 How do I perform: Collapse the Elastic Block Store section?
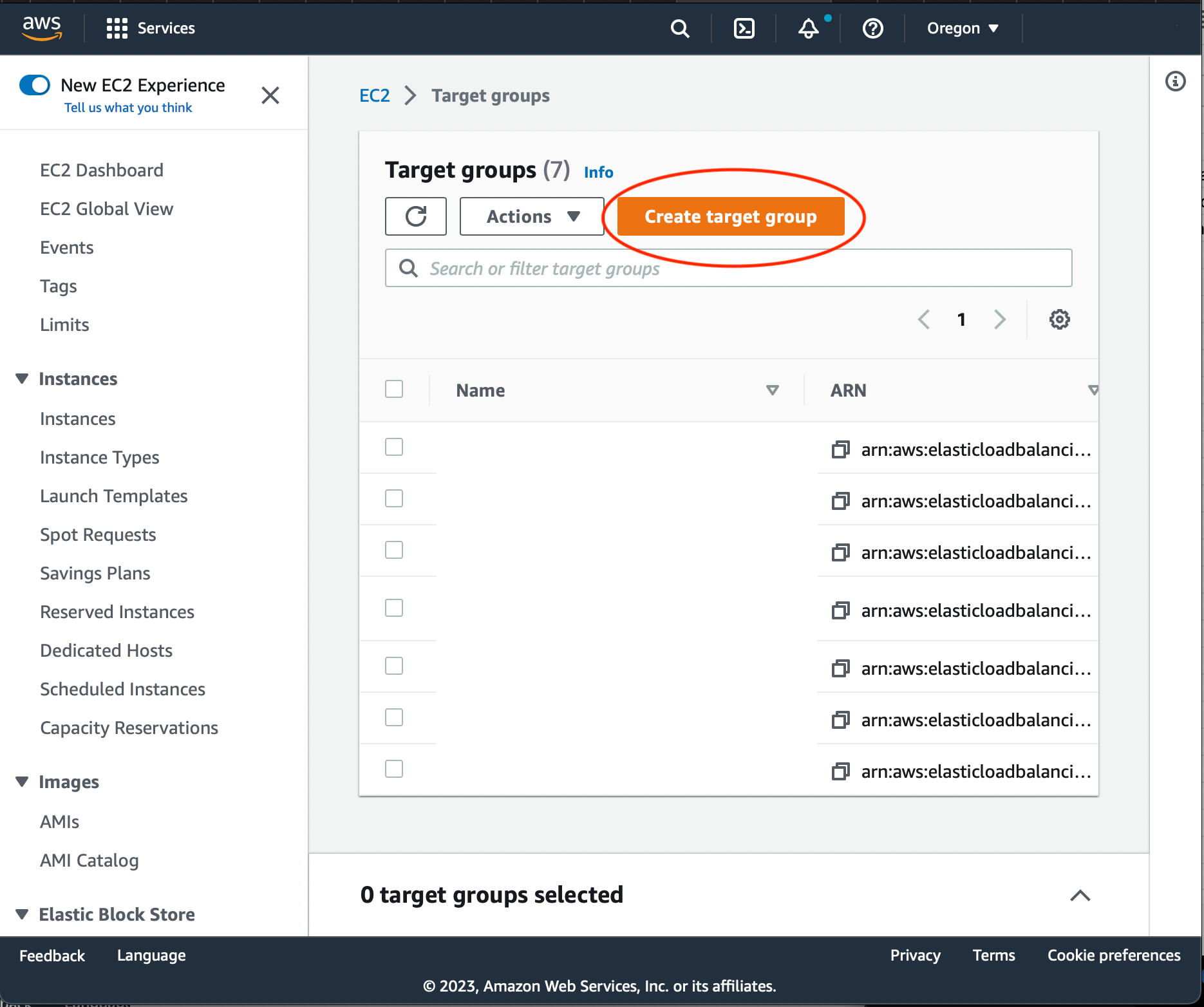pos(22,914)
